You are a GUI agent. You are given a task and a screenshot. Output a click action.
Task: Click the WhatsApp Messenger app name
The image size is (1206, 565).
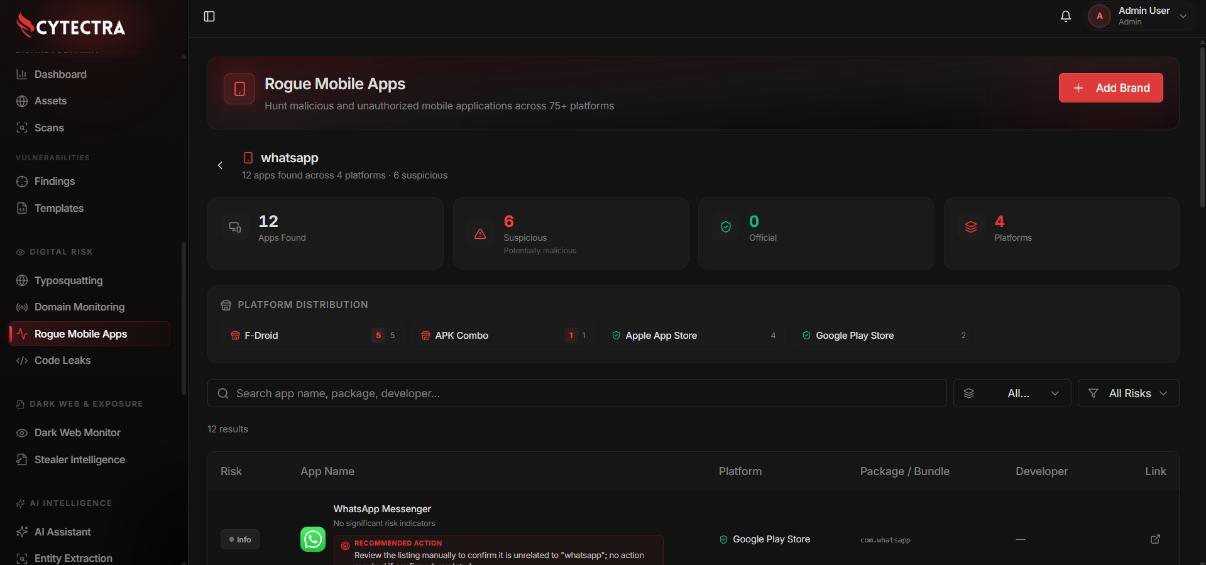[x=382, y=509]
